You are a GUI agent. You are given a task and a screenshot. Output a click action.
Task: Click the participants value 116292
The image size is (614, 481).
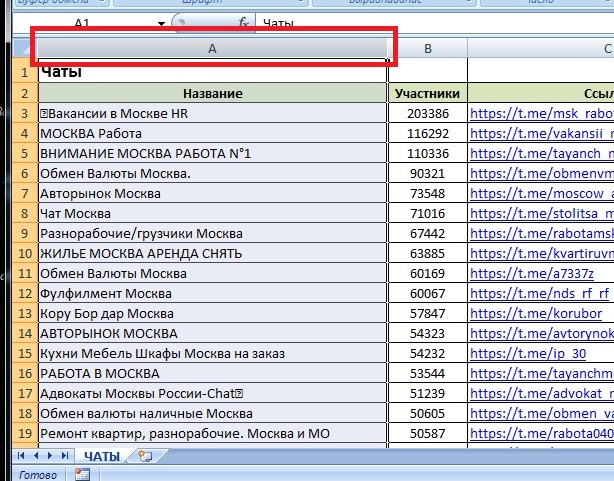(428, 134)
